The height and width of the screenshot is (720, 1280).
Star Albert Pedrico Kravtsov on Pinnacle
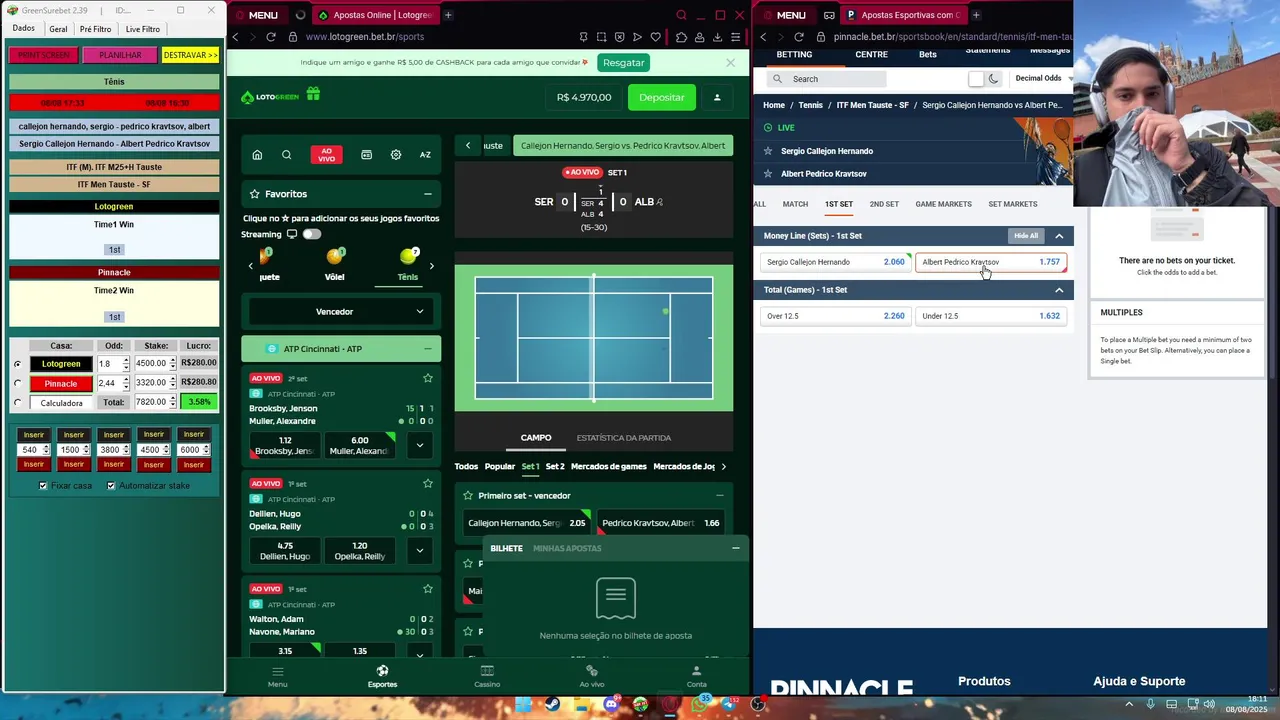768,174
